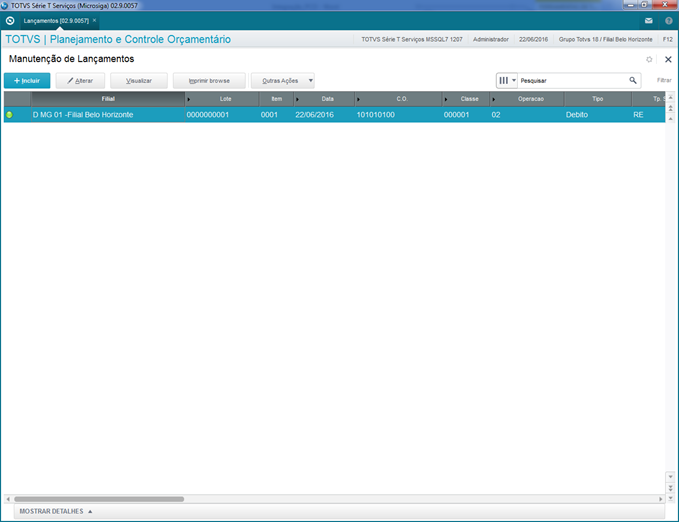Click the TOTVS home circle icon
This screenshot has height=522, width=679.
[x=10, y=21]
